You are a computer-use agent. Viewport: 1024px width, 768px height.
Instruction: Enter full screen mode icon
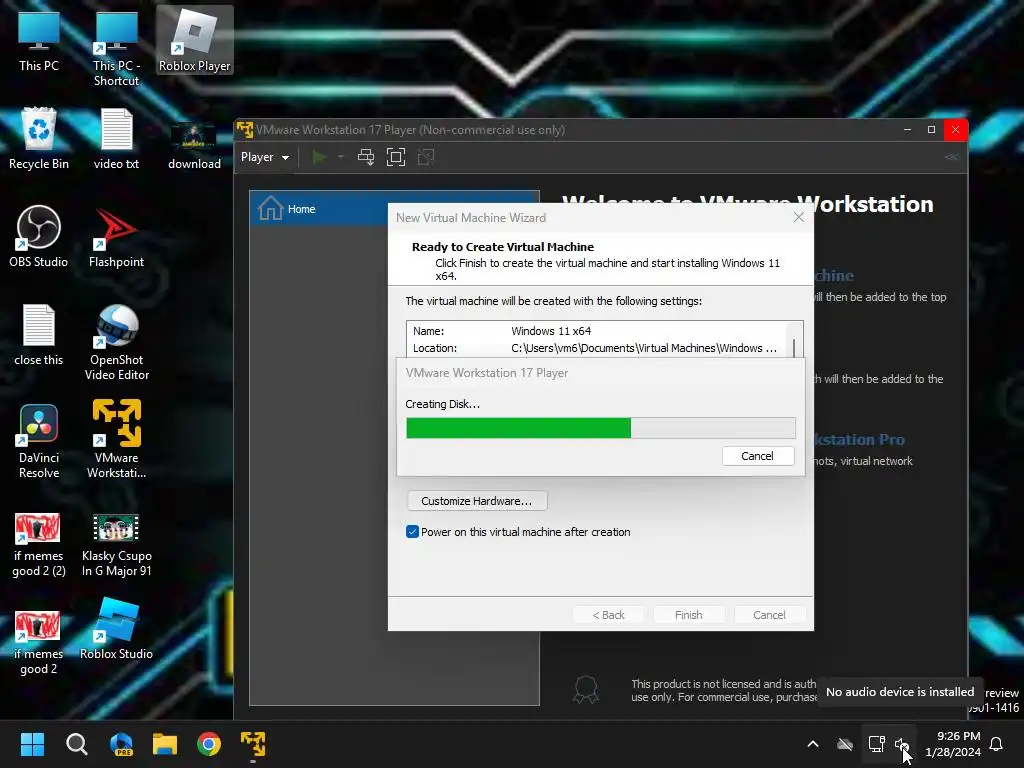[396, 157]
